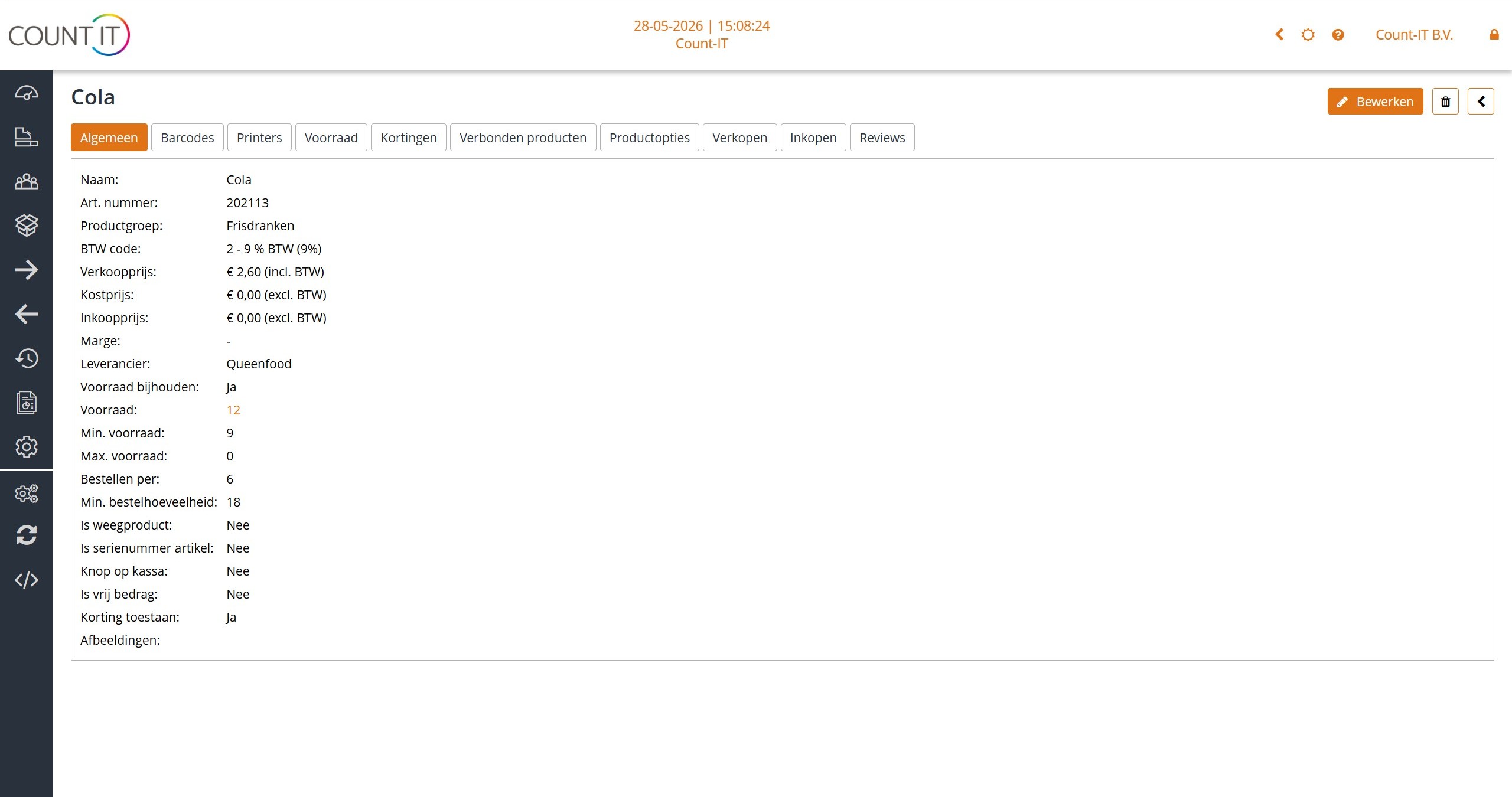Open the advanced multi-gear settings icon
The image size is (1512, 797).
pyautogui.click(x=27, y=493)
